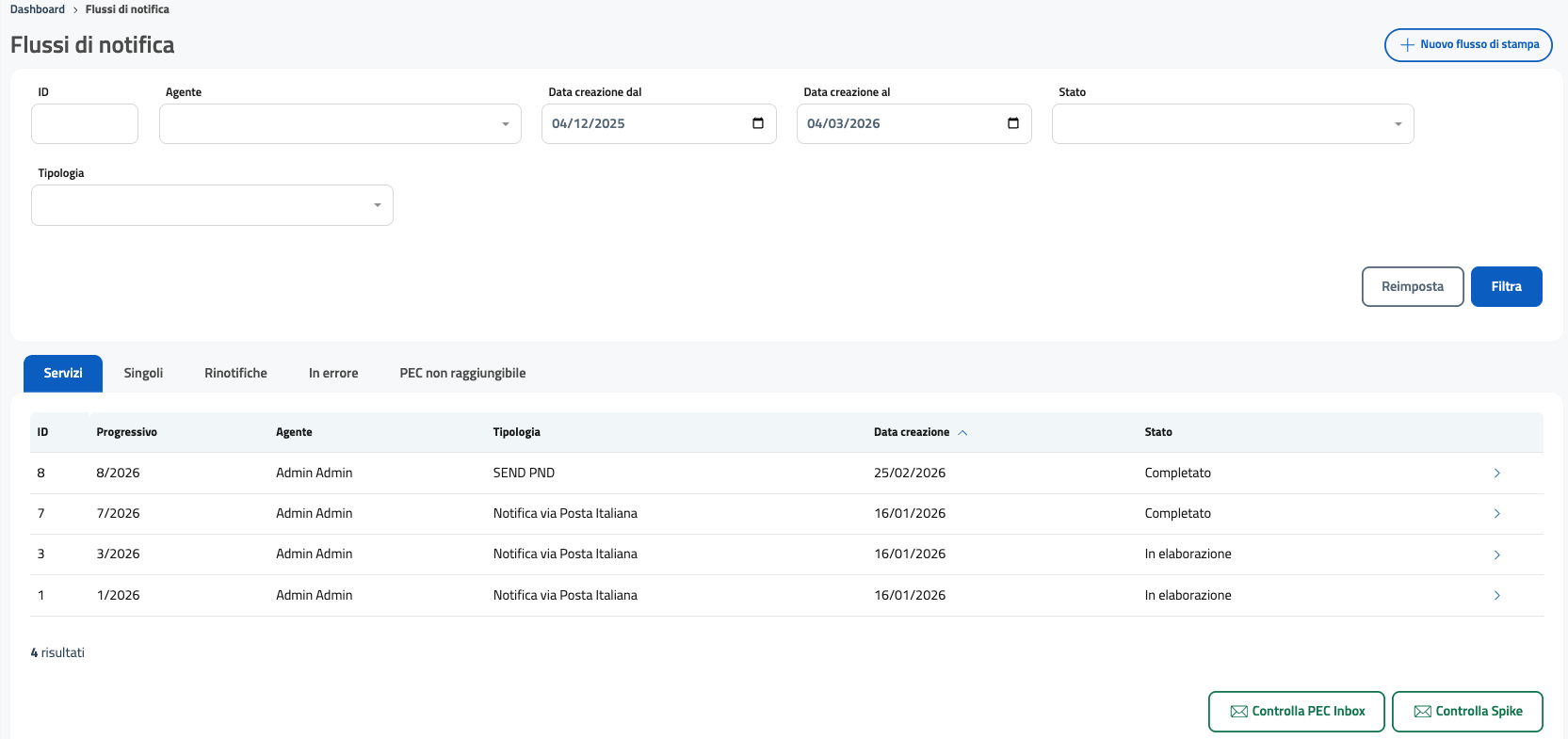Image resolution: width=1568 pixels, height=739 pixels.
Task: Click Controlla Spike button
Action: tap(1466, 712)
